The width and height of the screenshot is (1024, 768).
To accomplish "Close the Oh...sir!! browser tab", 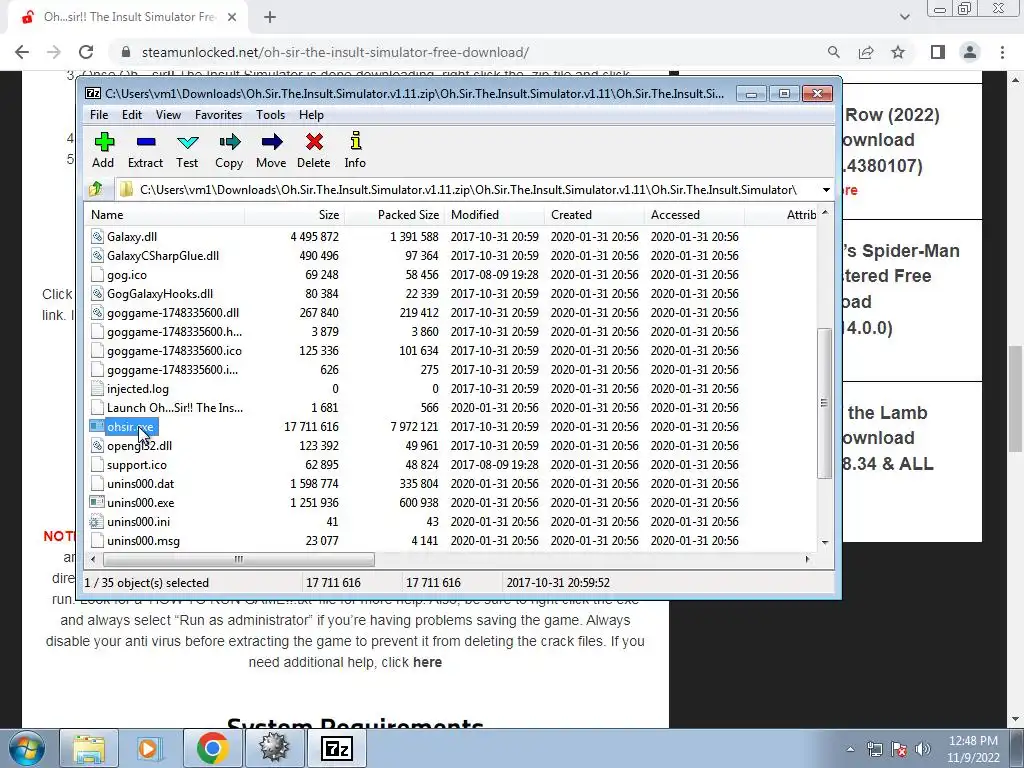I will 232,18.
